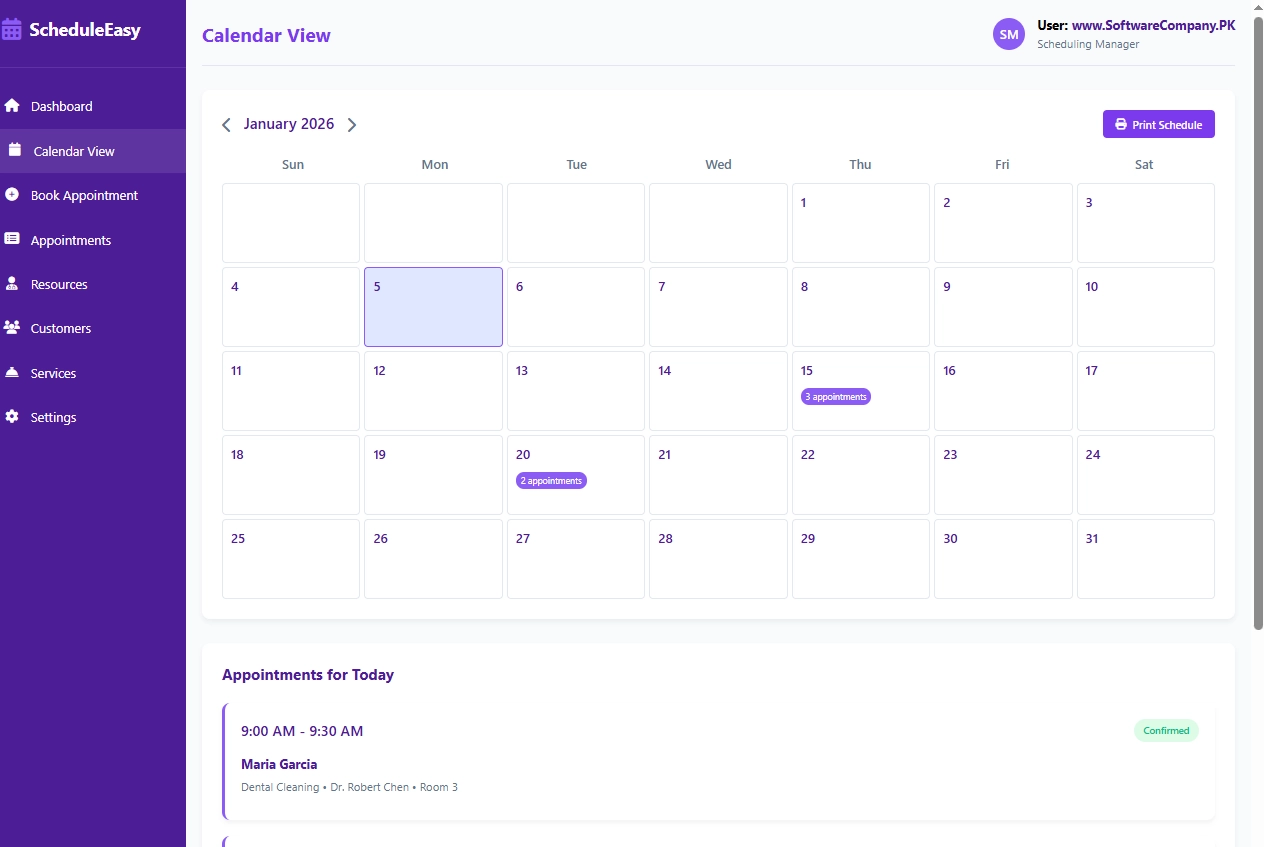This screenshot has width=1264, height=847.
Task: Click the ScheduleEasy calendar logo icon
Action: click(x=12, y=29)
